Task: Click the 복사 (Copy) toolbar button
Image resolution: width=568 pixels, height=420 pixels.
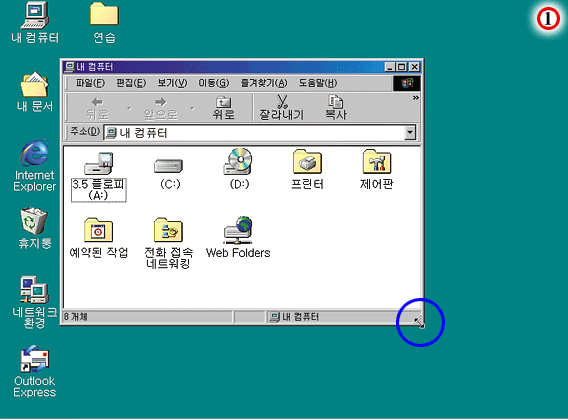Action: tap(336, 108)
